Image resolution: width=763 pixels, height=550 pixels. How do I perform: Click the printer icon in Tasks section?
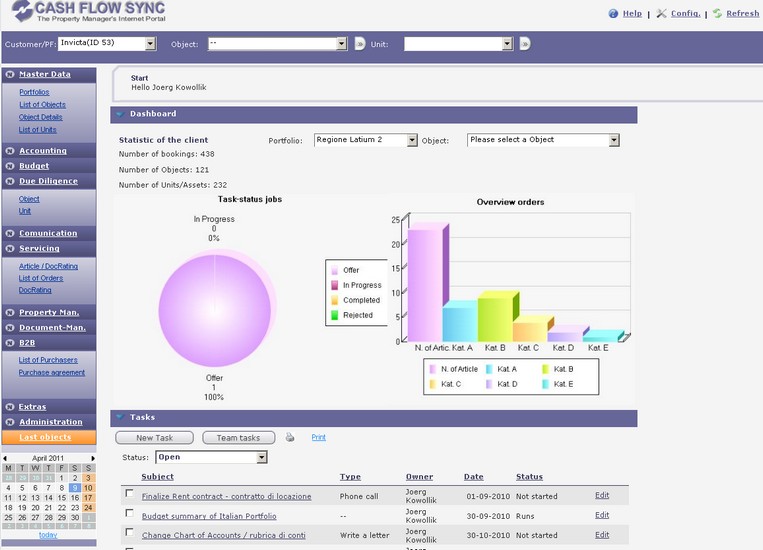[290, 437]
